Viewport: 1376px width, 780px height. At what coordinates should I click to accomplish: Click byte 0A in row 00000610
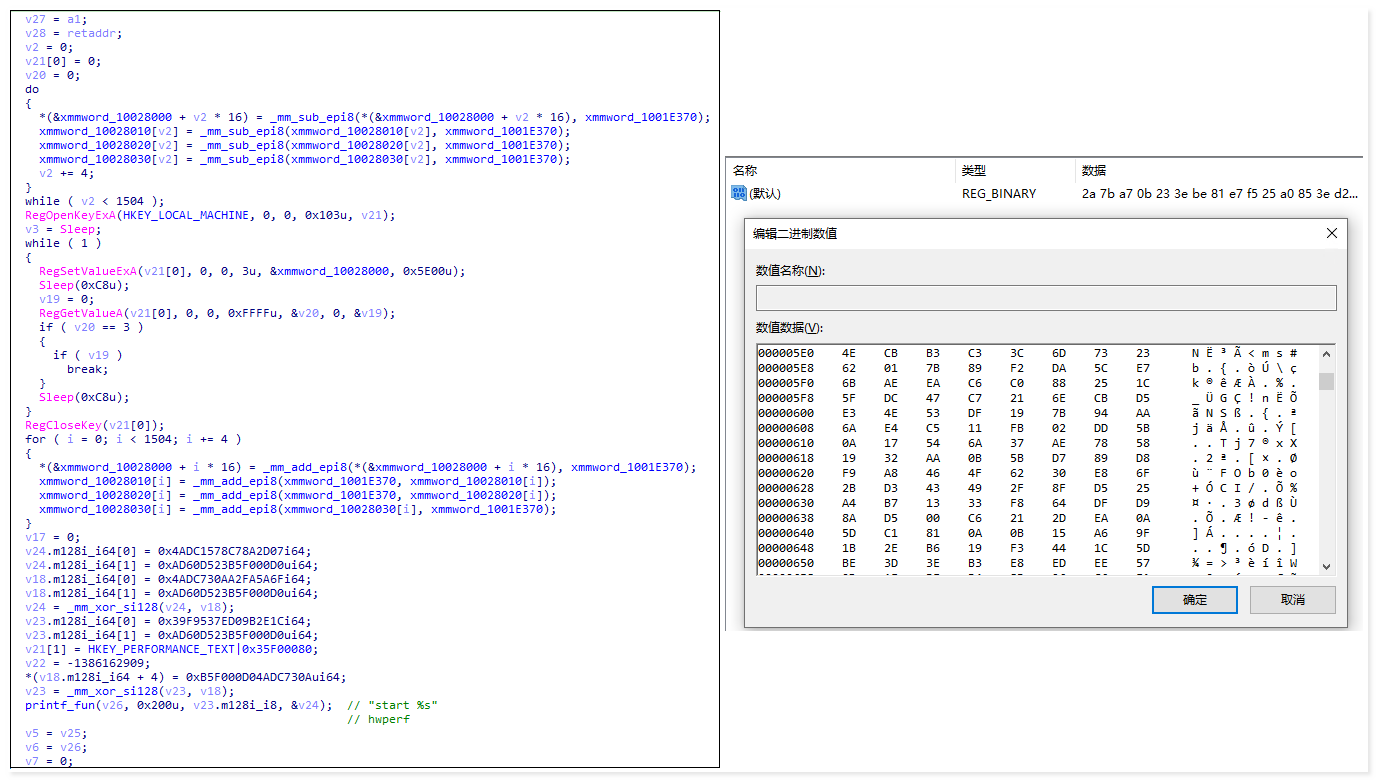[x=849, y=443]
